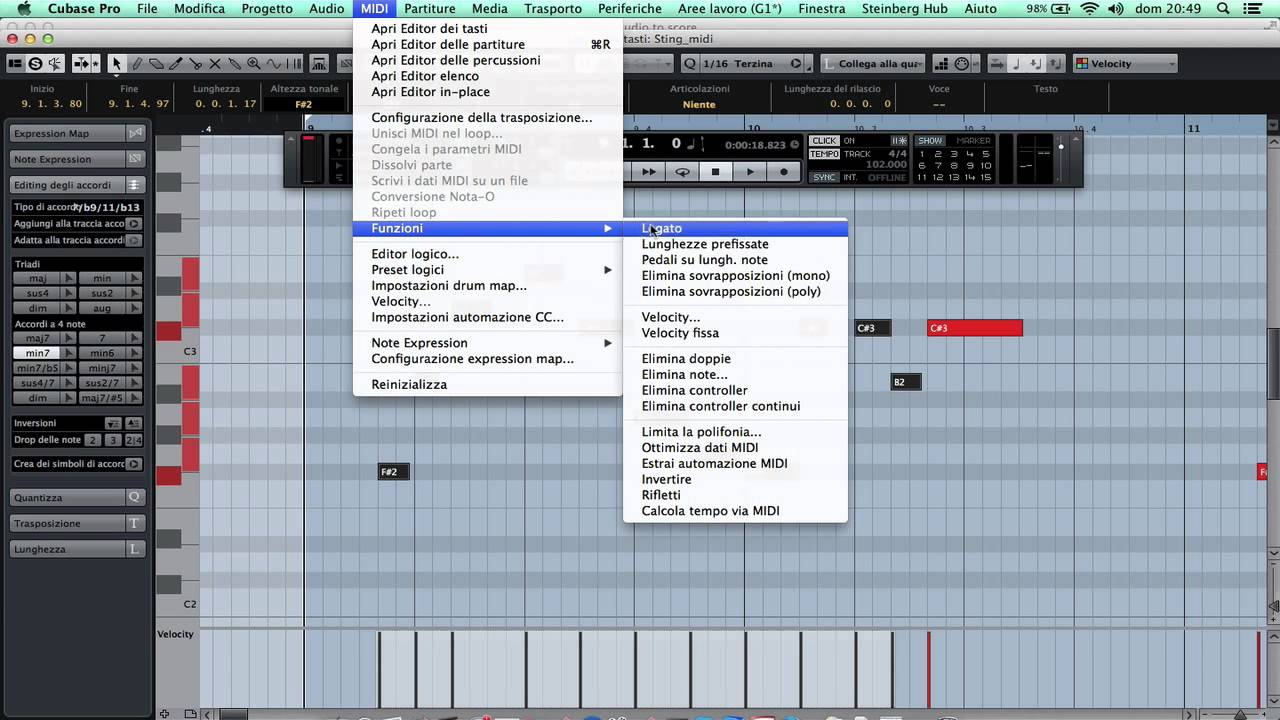
Task: Click the Editing degli accordi section icon
Action: point(134,186)
